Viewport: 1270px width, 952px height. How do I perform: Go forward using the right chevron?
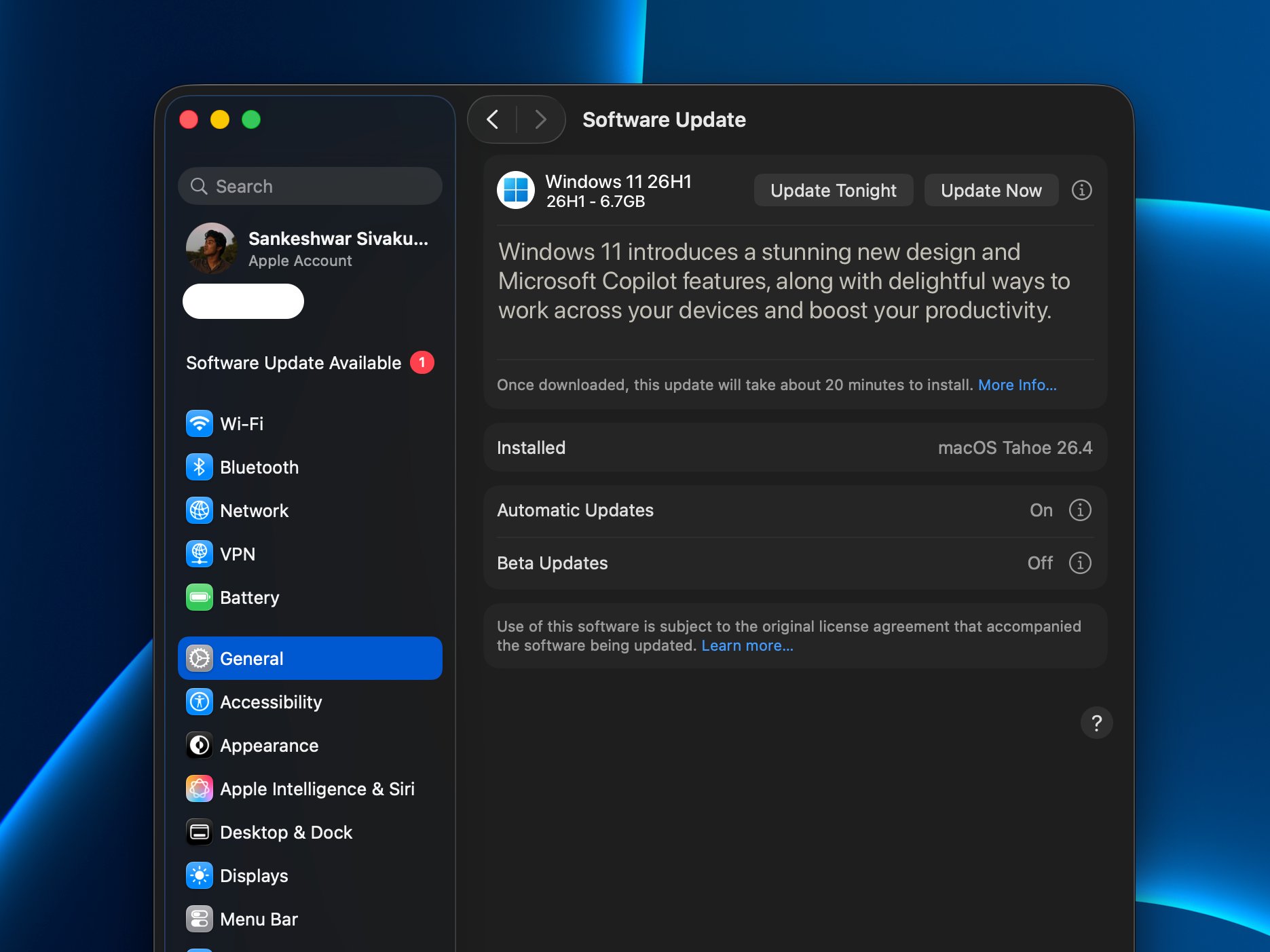tap(540, 119)
